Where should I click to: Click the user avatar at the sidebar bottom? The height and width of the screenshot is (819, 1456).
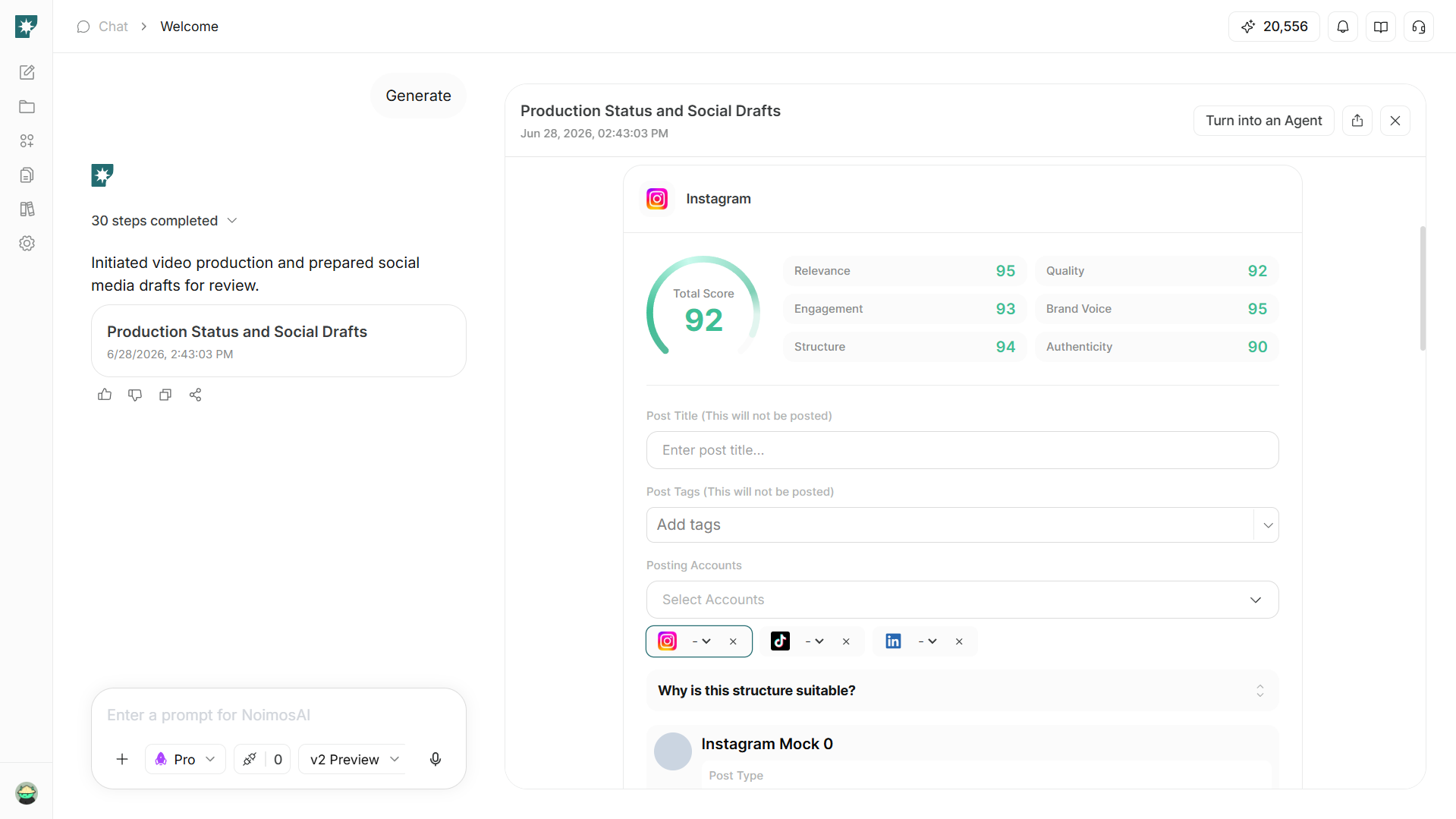click(27, 793)
